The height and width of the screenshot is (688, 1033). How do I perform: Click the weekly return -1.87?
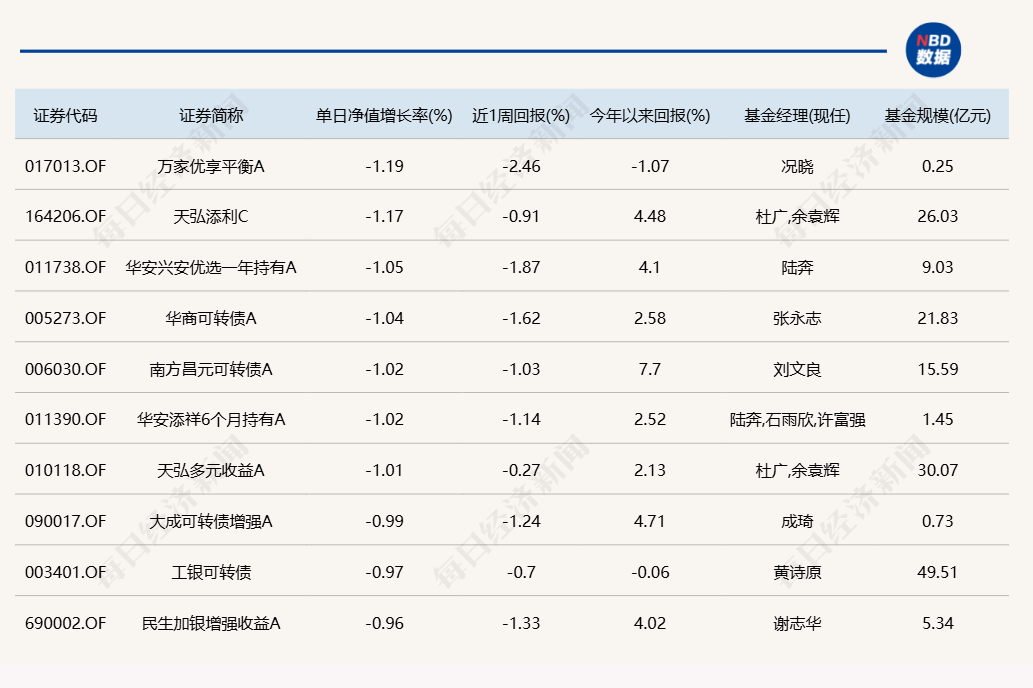tap(521, 267)
